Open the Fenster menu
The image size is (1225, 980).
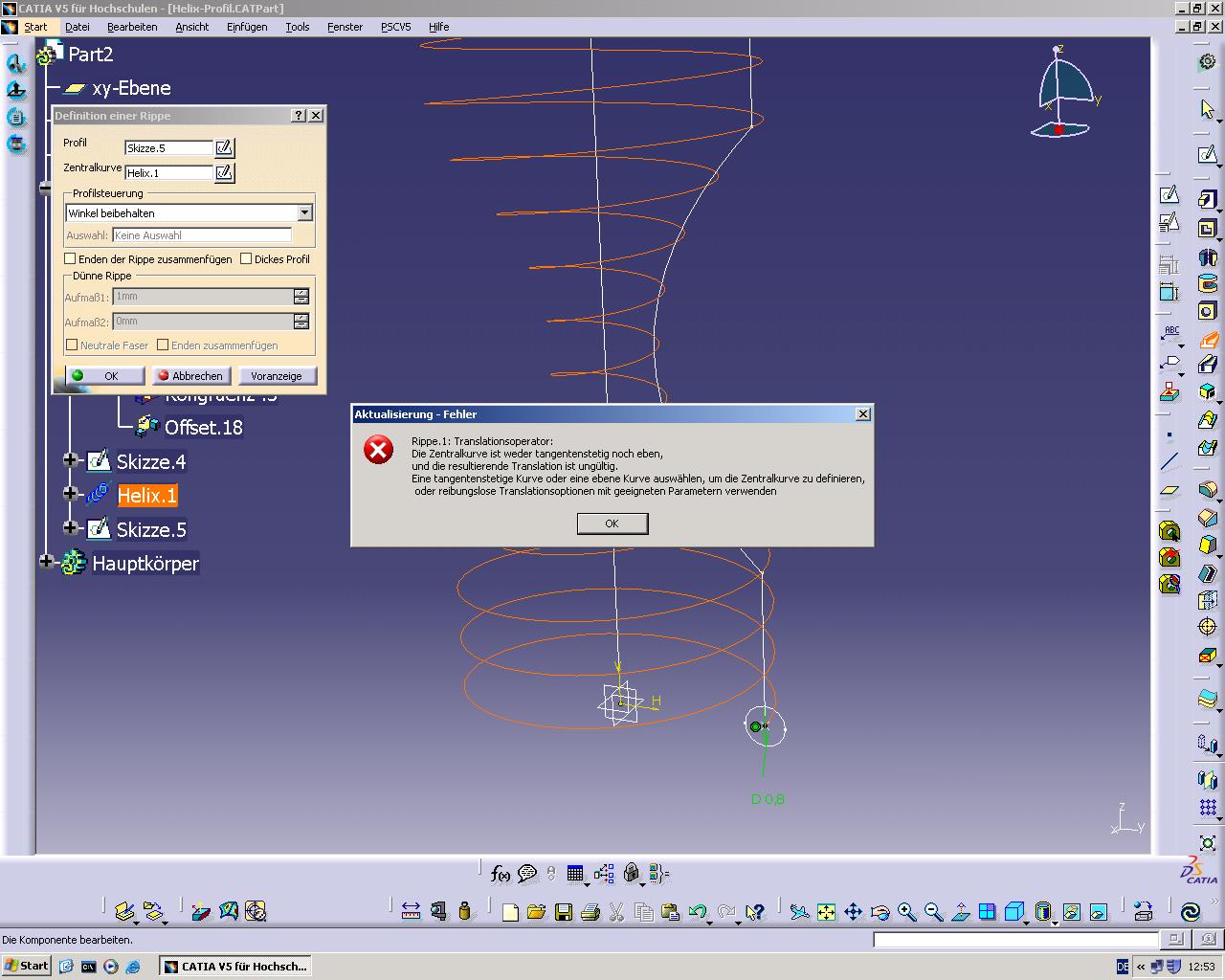pos(345,27)
